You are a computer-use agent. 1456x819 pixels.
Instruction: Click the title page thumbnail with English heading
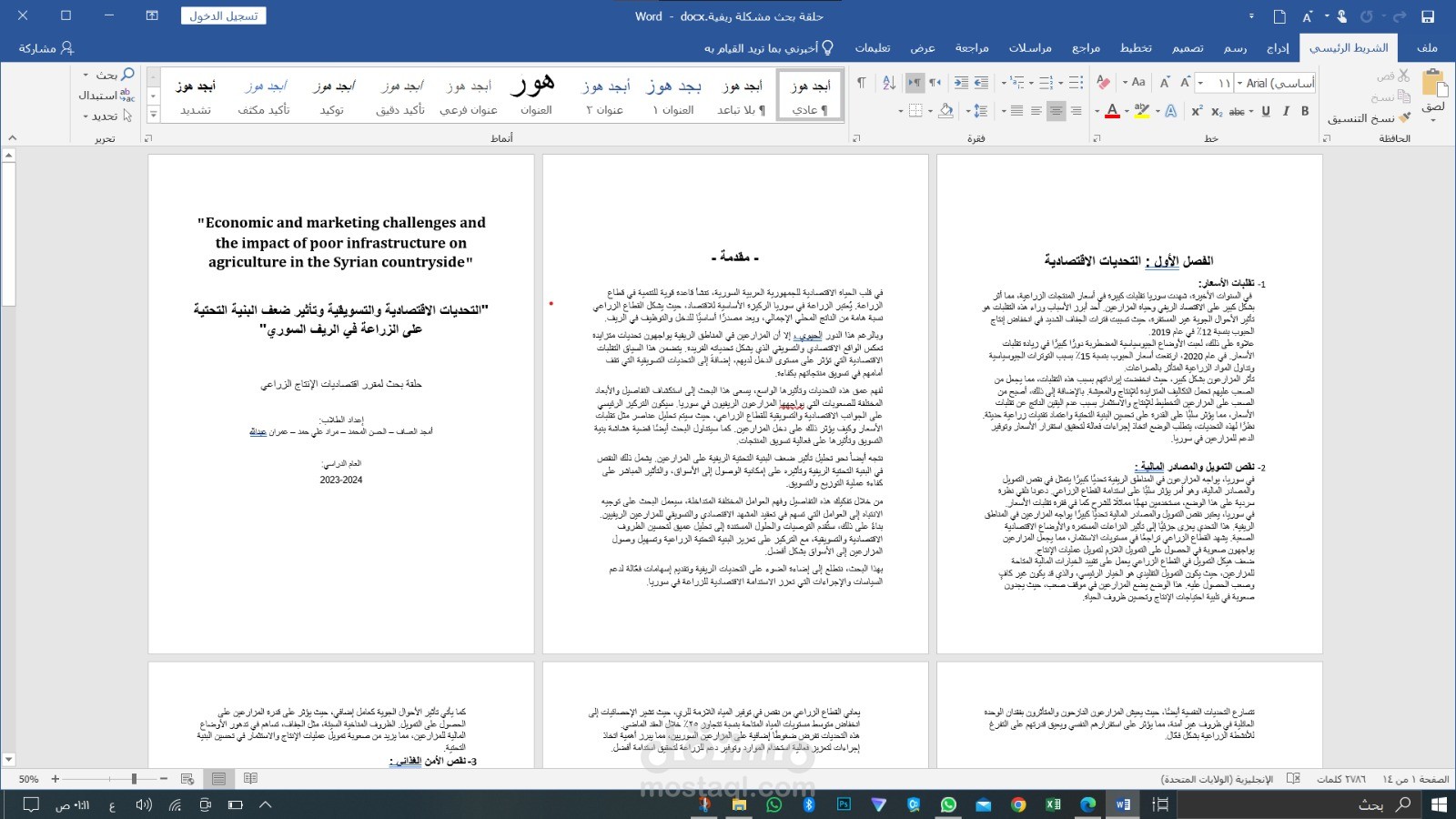341,403
